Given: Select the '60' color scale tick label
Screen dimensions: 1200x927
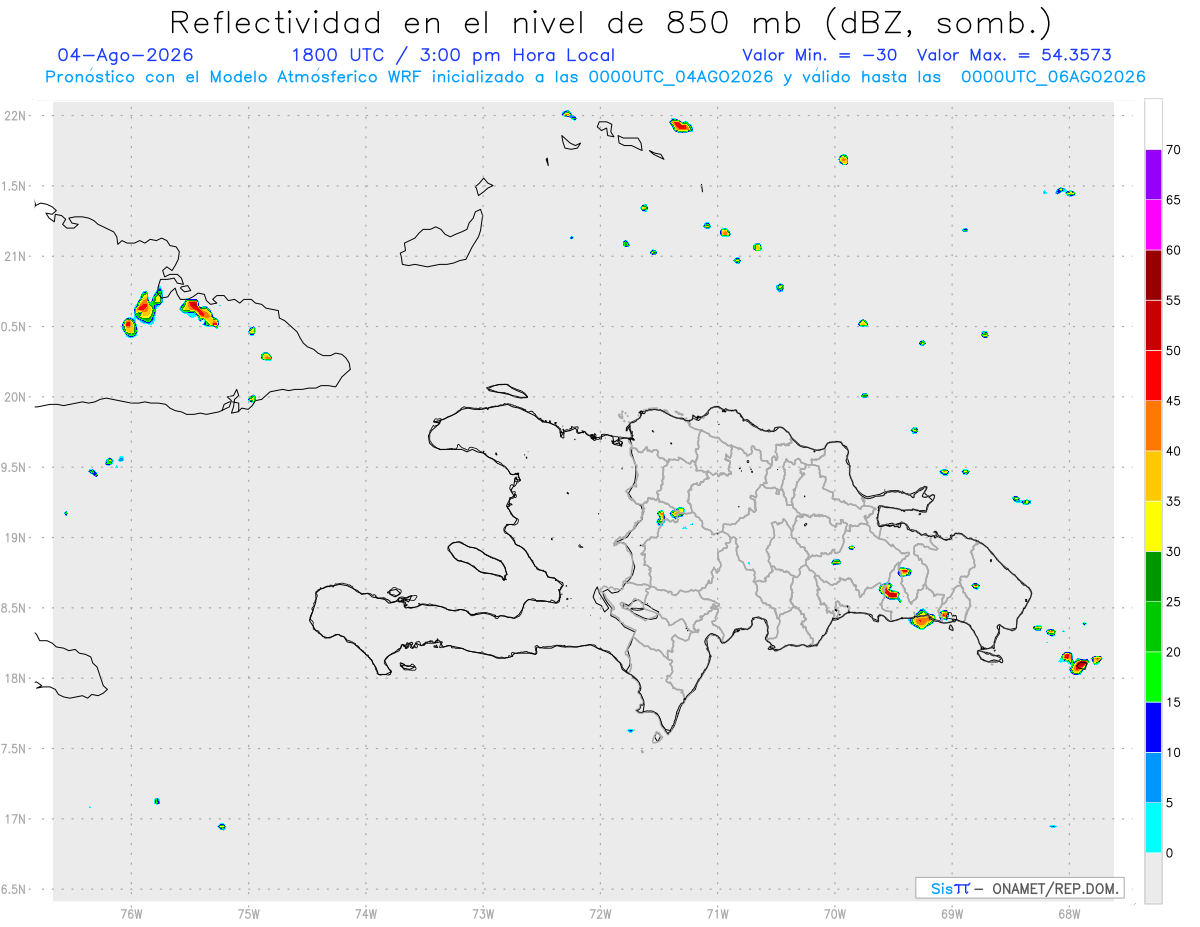Looking at the screenshot, I should pos(1173,250).
